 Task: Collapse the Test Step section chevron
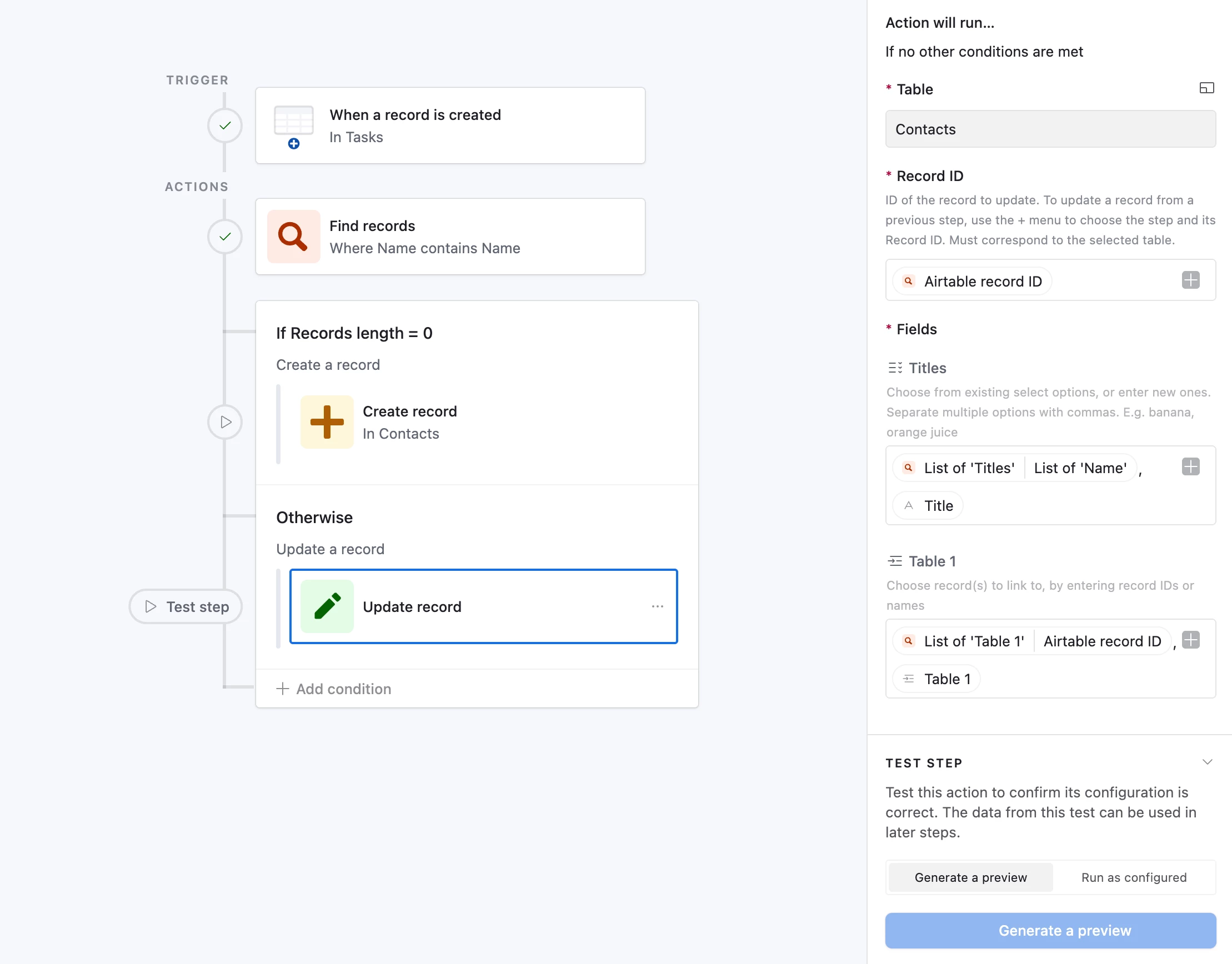pyautogui.click(x=1207, y=762)
